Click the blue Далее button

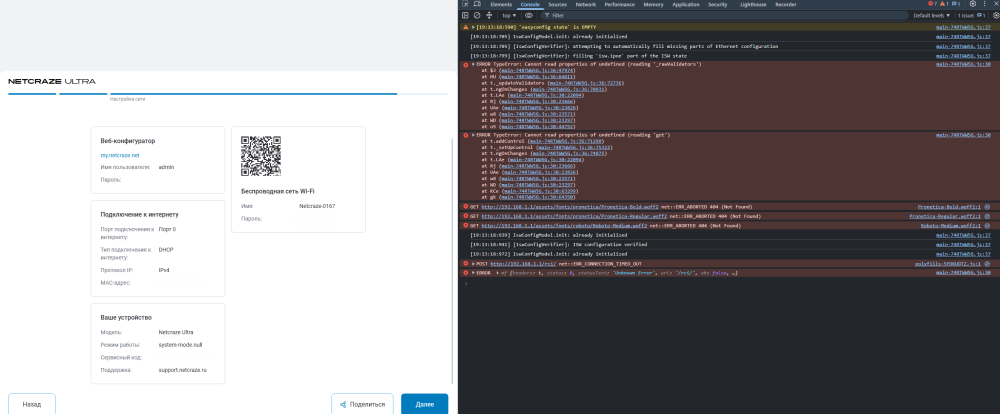425,404
